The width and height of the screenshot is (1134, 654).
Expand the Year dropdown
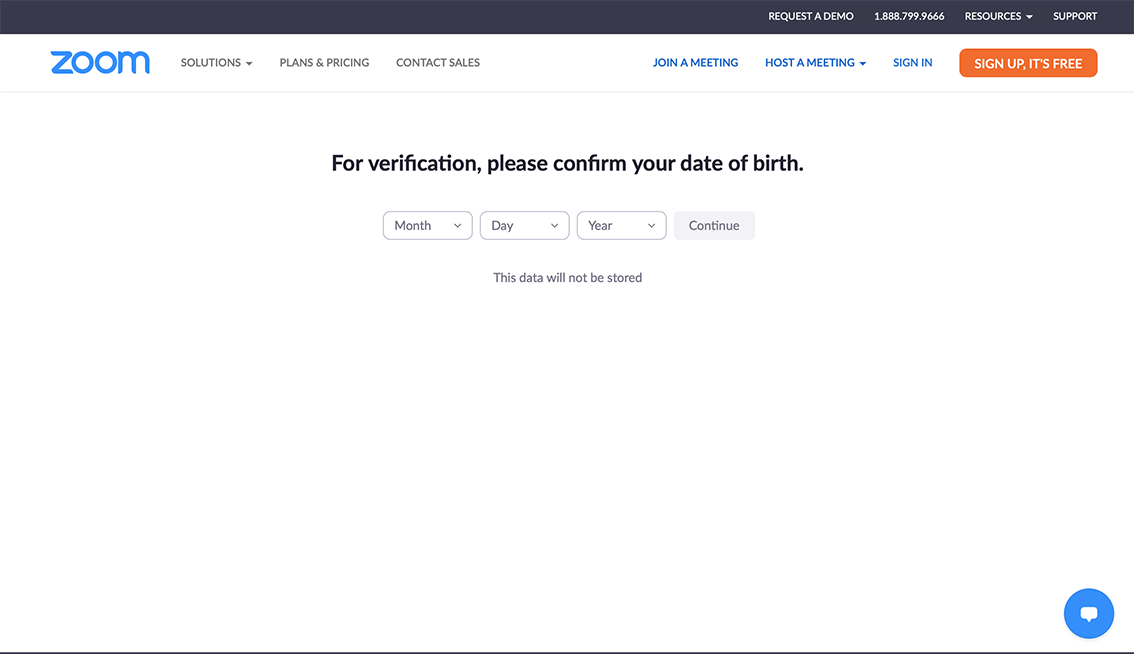621,225
